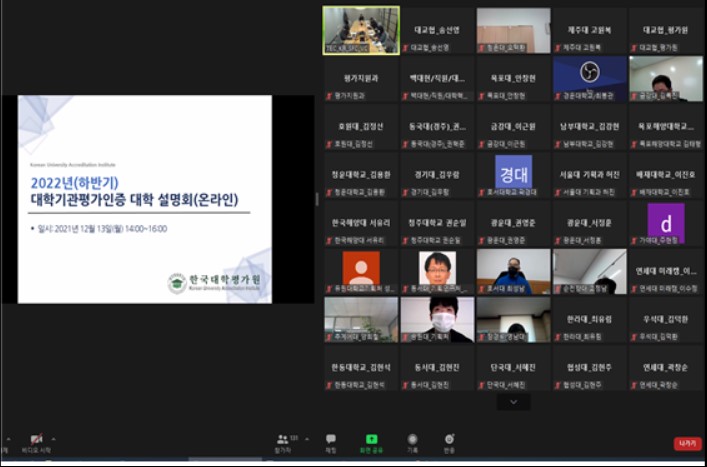Show next page of participants chevron
The image size is (707, 467).
[513, 402]
